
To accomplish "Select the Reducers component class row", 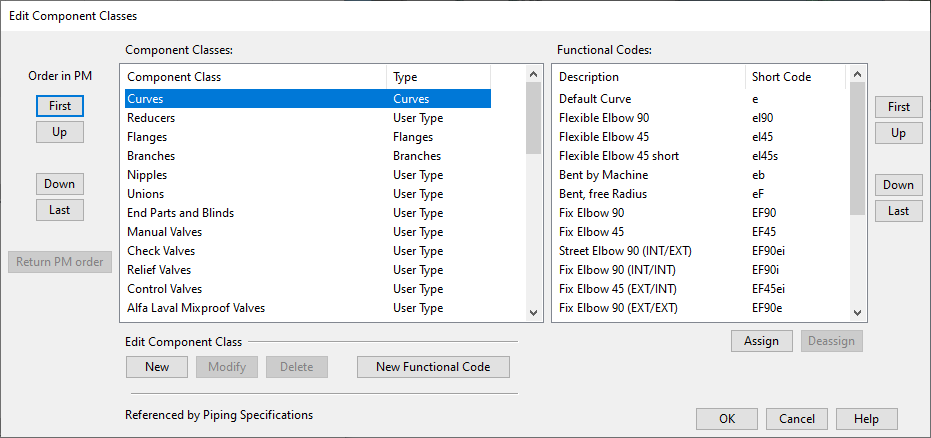I will pos(151,118).
